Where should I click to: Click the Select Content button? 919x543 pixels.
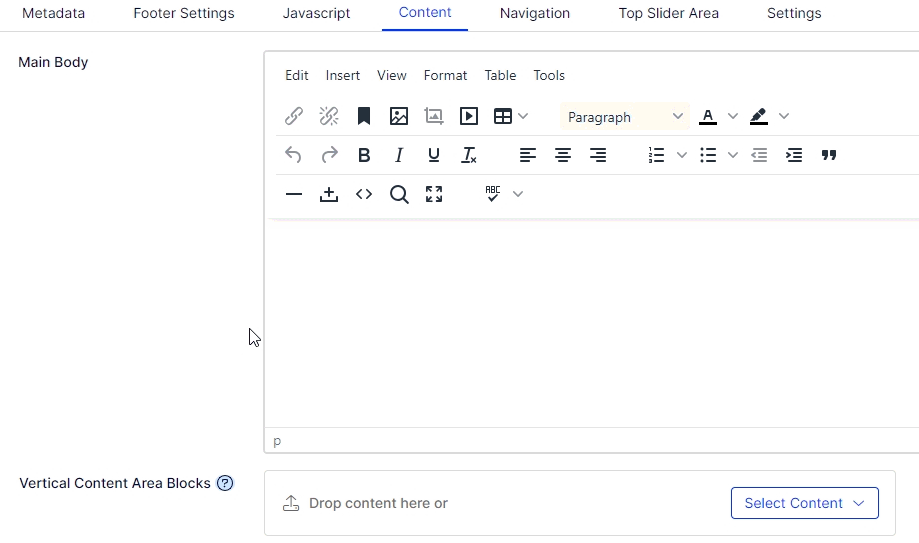804,503
